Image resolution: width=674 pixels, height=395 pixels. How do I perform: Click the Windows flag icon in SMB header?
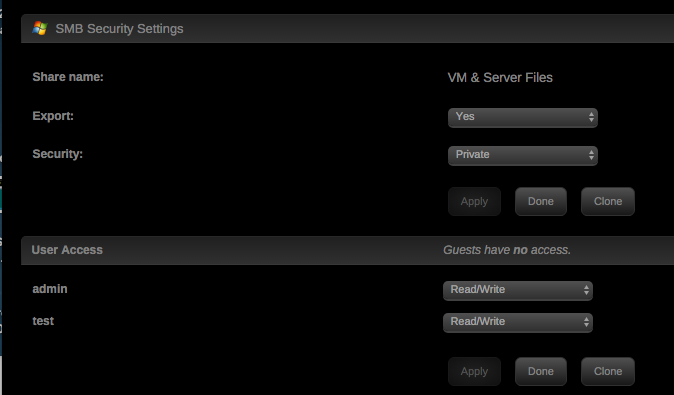[40, 28]
